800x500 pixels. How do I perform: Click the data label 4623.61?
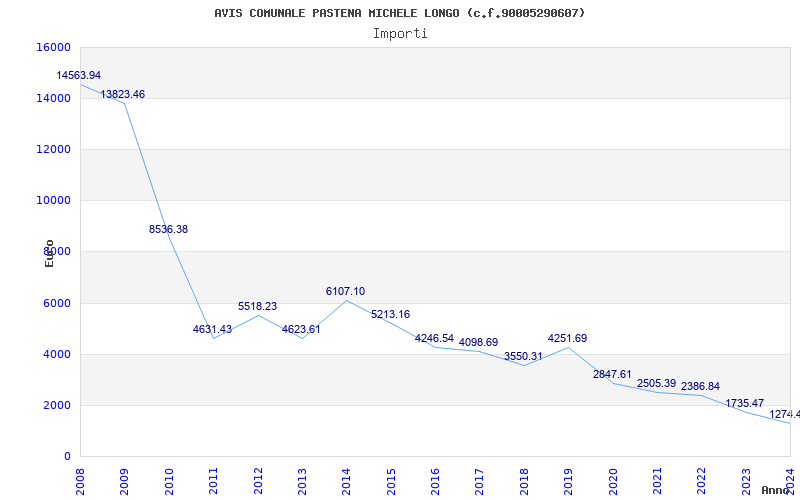[x=302, y=330]
